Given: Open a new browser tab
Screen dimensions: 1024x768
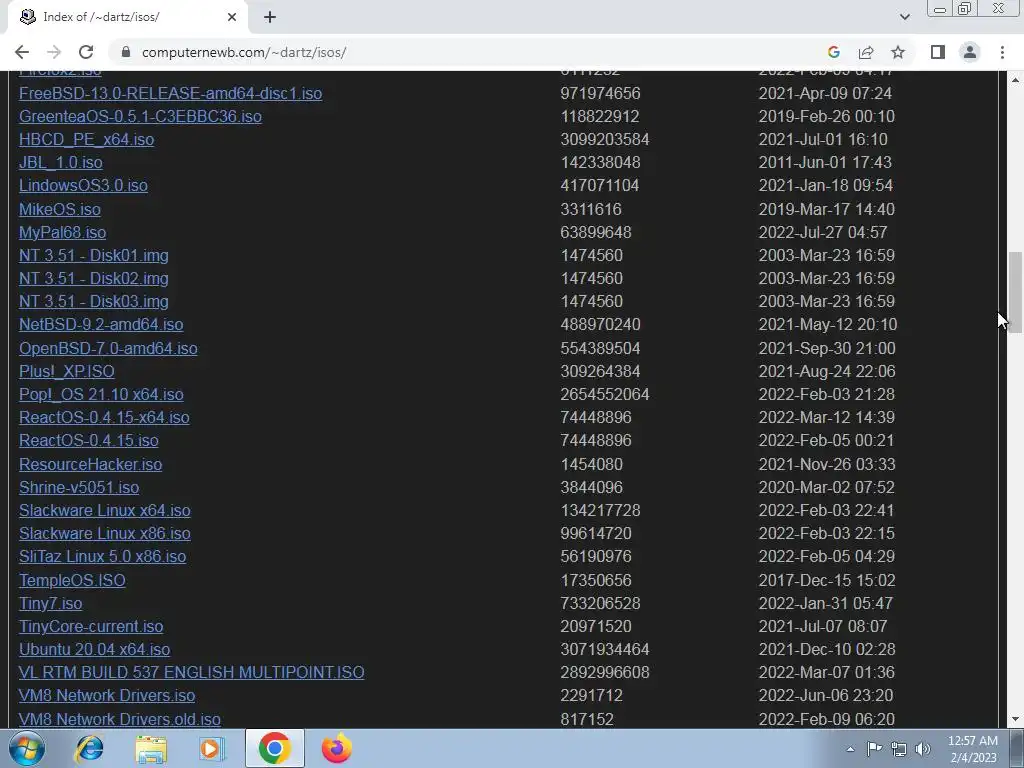Looking at the screenshot, I should (x=270, y=17).
